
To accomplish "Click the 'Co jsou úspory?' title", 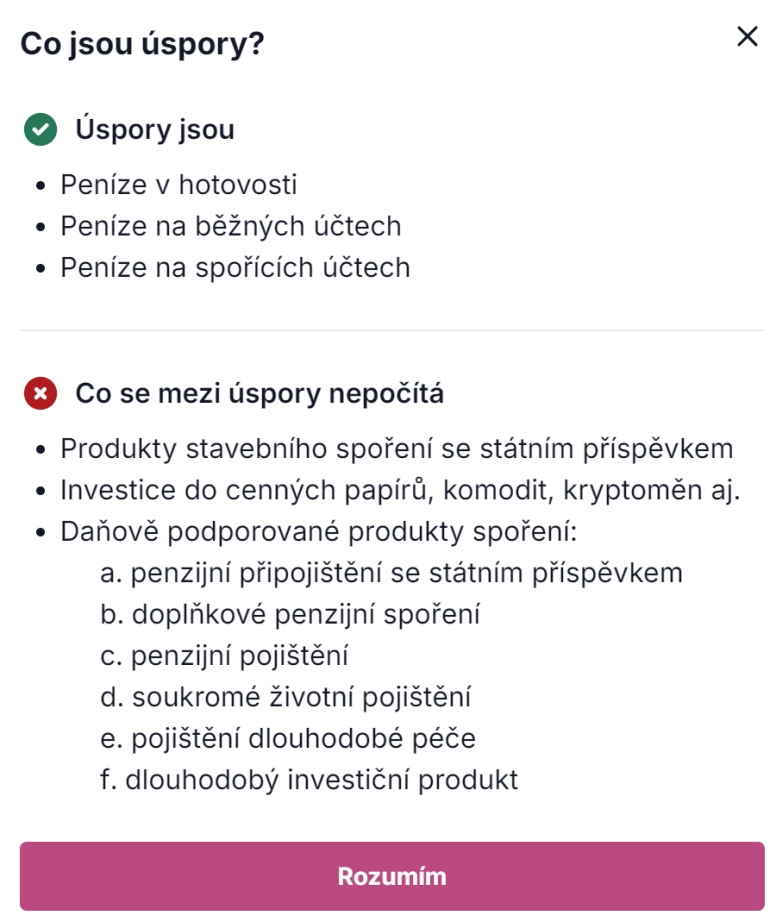I will coord(142,44).
